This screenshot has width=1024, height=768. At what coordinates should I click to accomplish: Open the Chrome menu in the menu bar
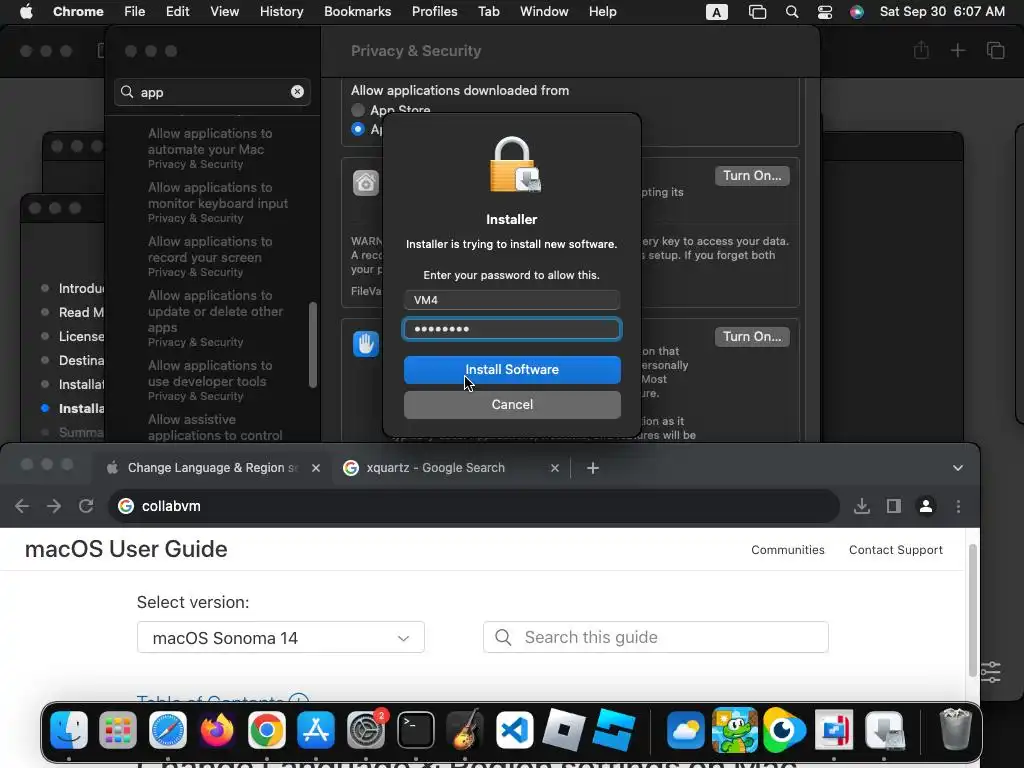click(x=78, y=12)
